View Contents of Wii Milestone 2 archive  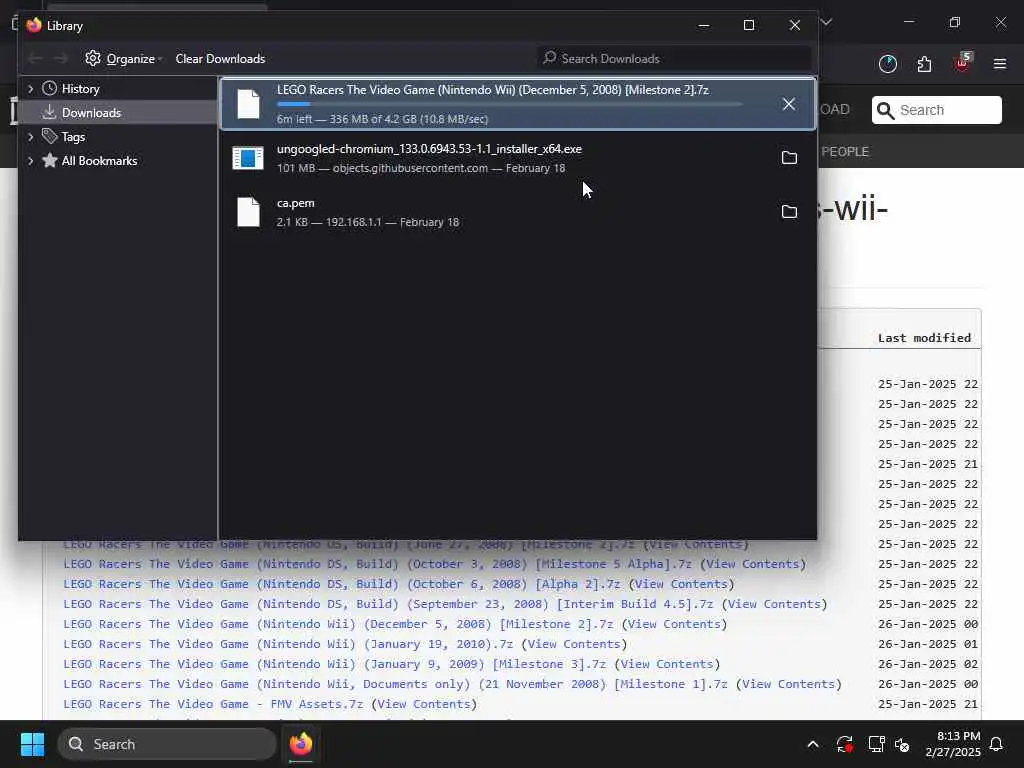click(x=674, y=624)
